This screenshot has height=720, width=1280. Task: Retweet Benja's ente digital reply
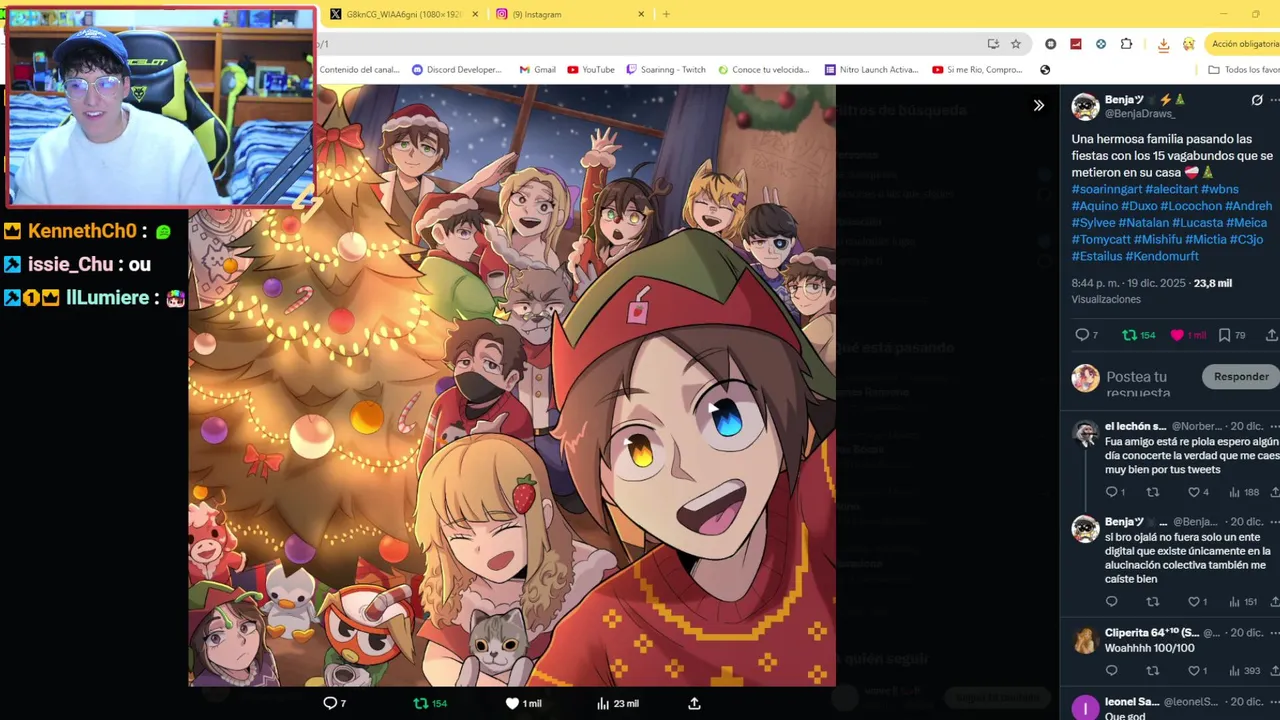coord(1152,601)
